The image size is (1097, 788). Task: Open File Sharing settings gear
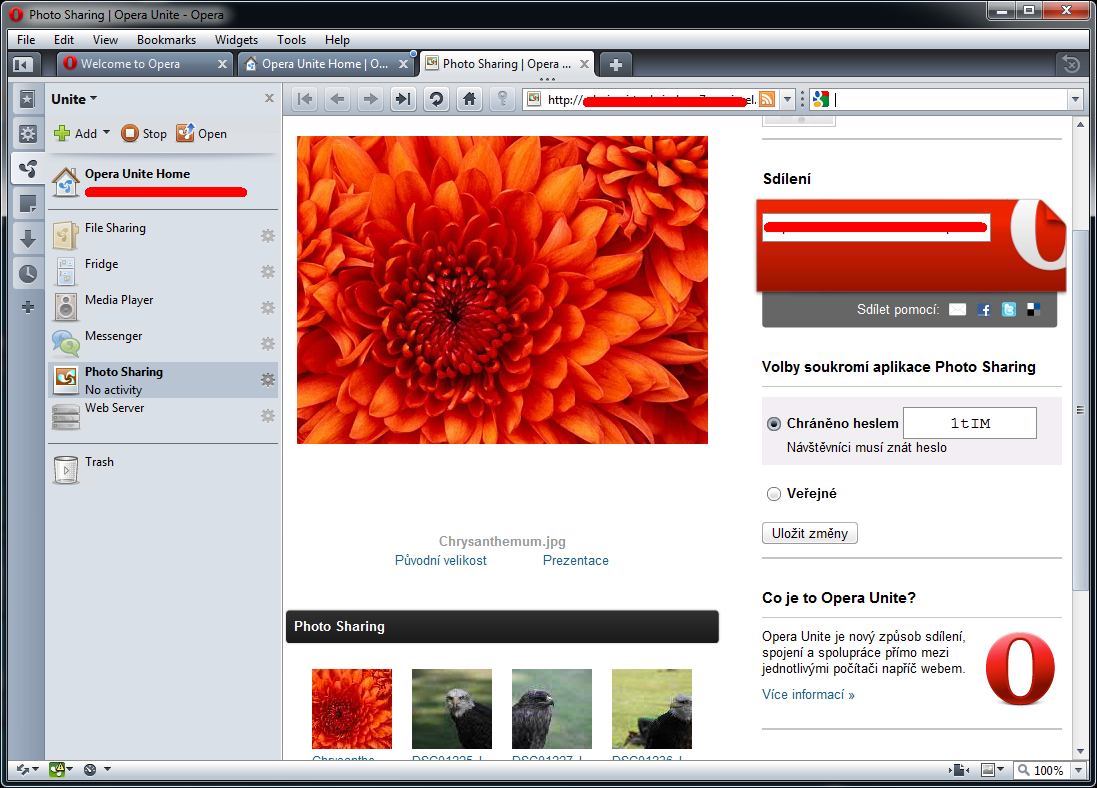[x=268, y=236]
